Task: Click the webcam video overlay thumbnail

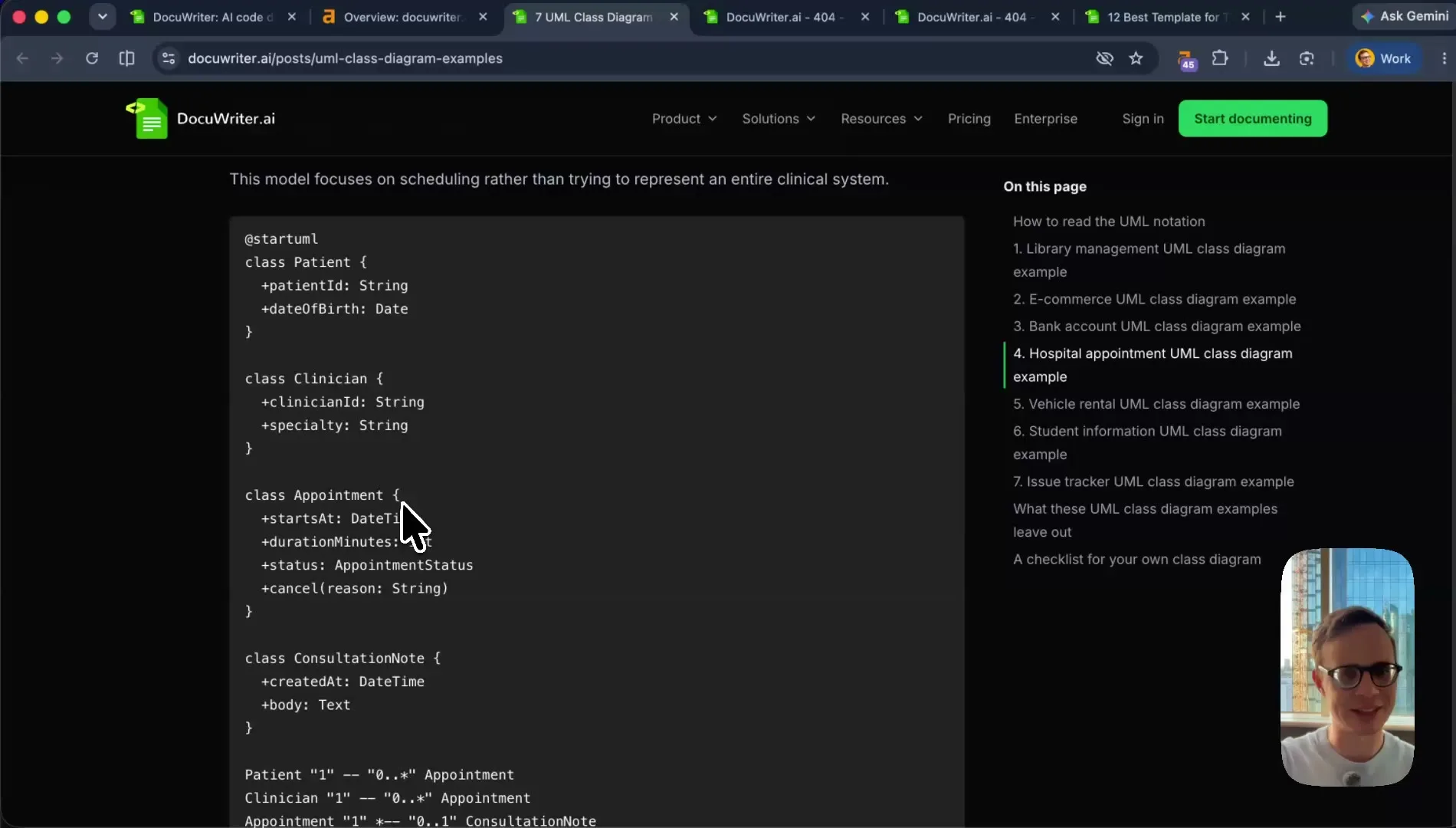Action: pyautogui.click(x=1347, y=667)
